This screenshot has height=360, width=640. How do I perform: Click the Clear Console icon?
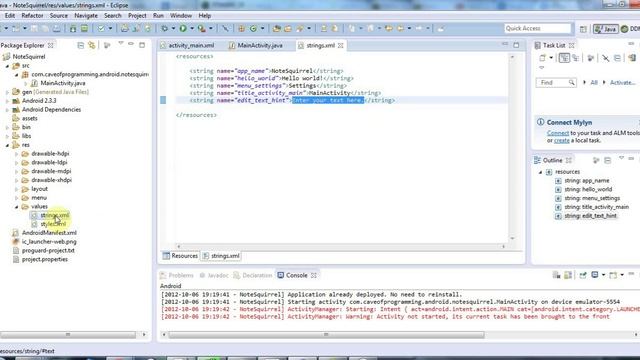[x=556, y=275]
